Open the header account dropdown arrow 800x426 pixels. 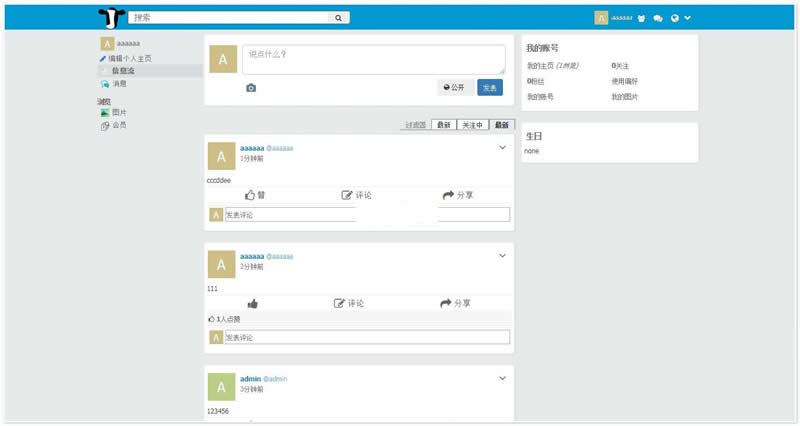tap(688, 18)
